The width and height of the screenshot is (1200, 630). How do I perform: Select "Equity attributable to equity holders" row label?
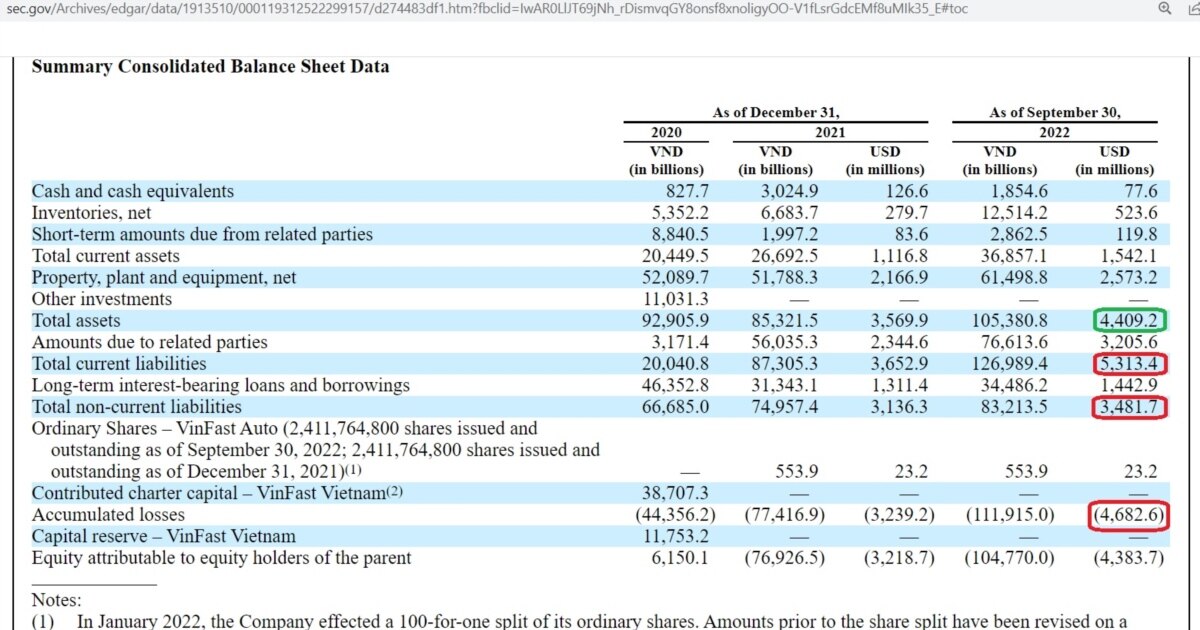click(x=222, y=558)
